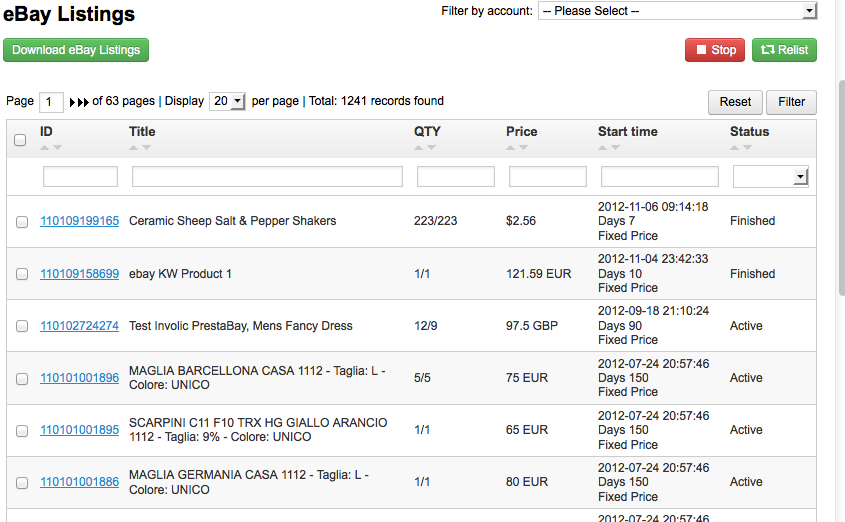This screenshot has width=845, height=522.
Task: Click the Price column header
Action: pyautogui.click(x=522, y=131)
